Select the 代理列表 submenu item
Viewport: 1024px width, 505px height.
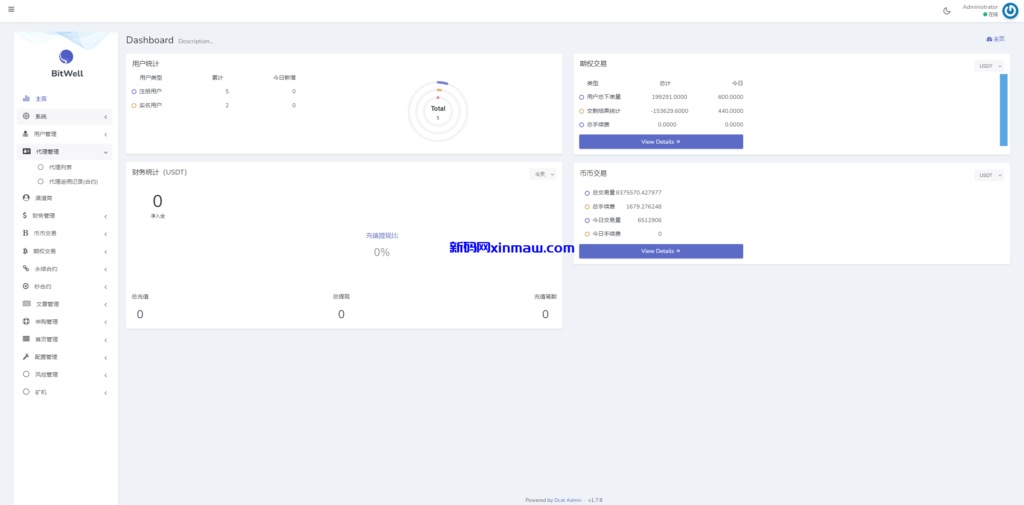coord(60,167)
